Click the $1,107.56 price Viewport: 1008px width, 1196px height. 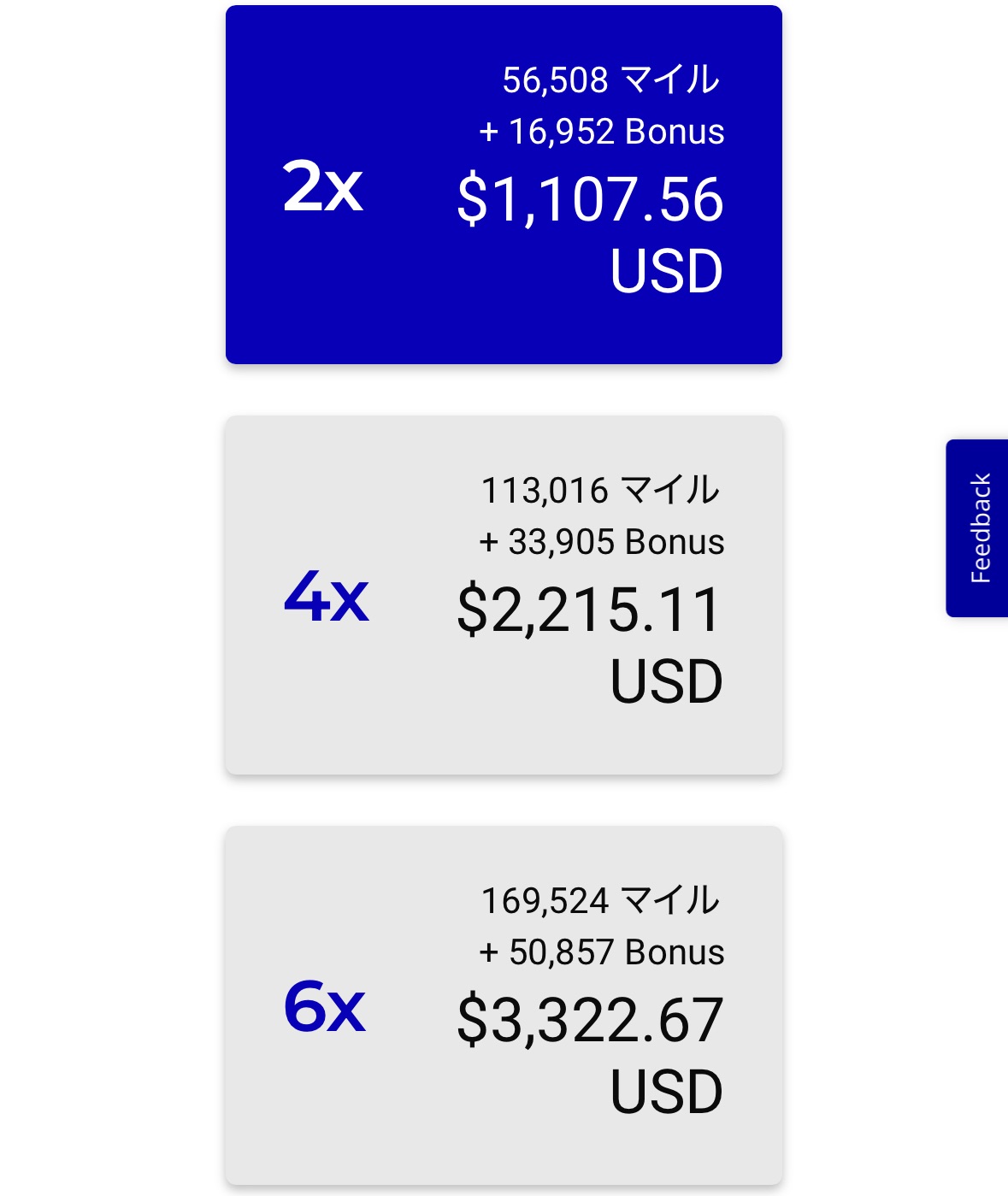click(590, 200)
